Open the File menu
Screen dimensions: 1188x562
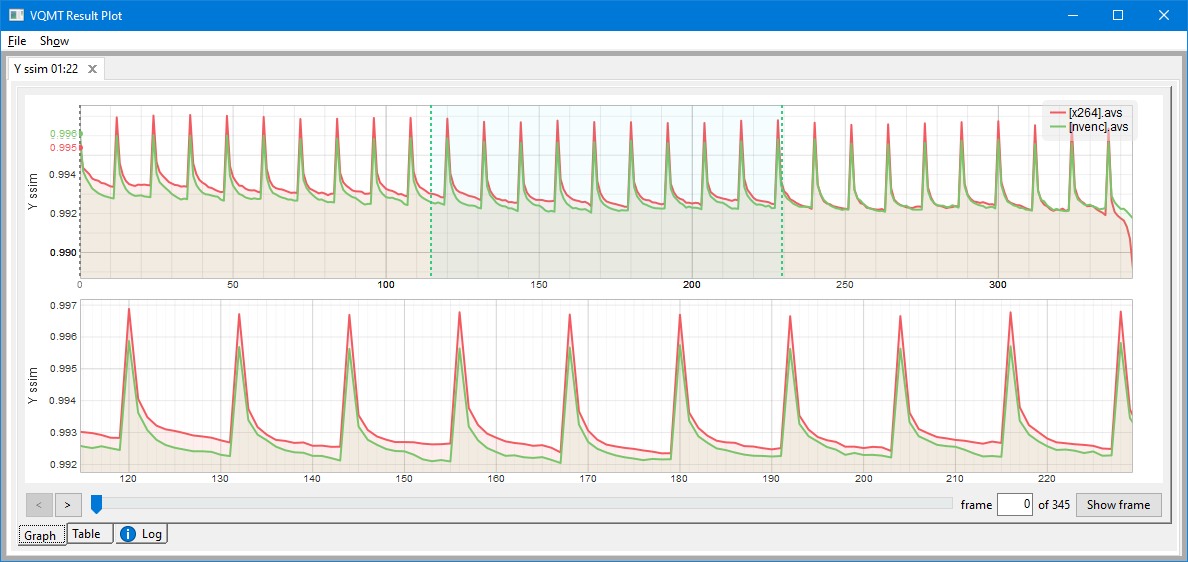(x=17, y=41)
